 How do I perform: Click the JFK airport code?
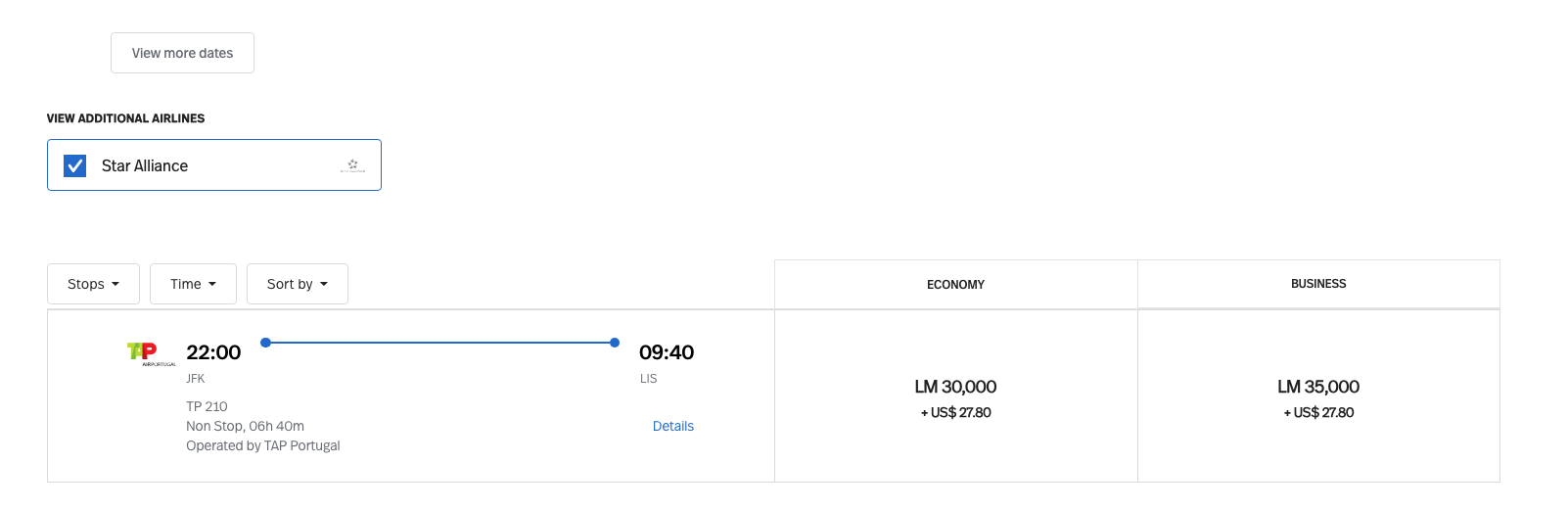point(196,379)
